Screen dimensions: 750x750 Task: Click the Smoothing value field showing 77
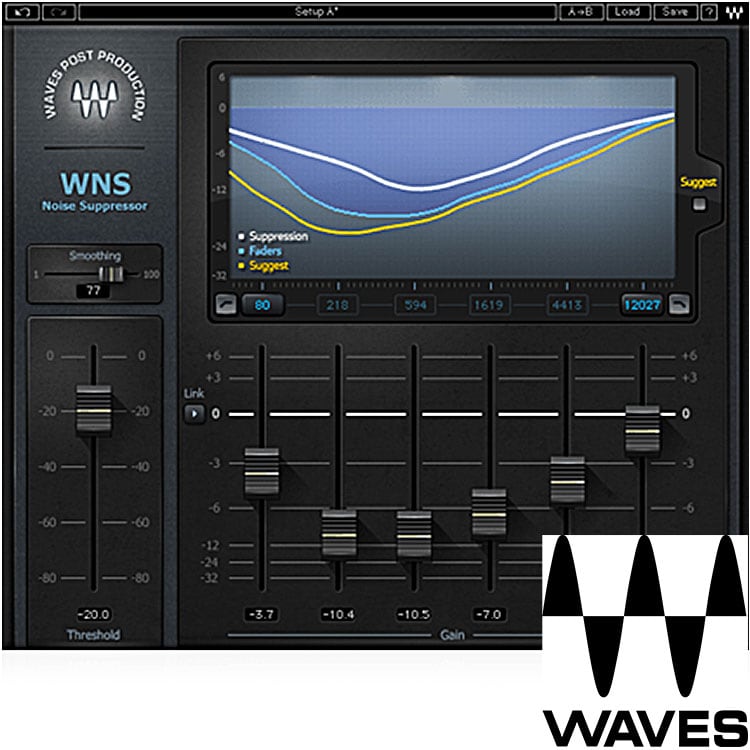(x=93, y=290)
